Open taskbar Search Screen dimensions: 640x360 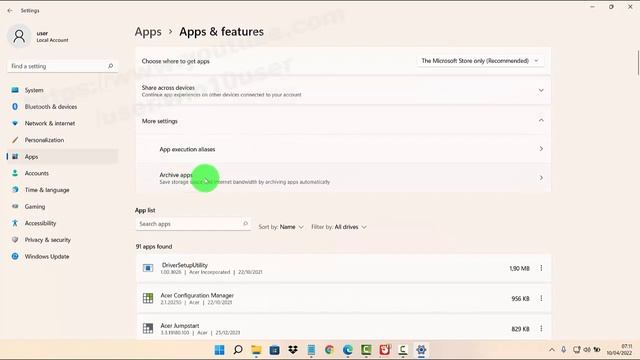(238, 350)
